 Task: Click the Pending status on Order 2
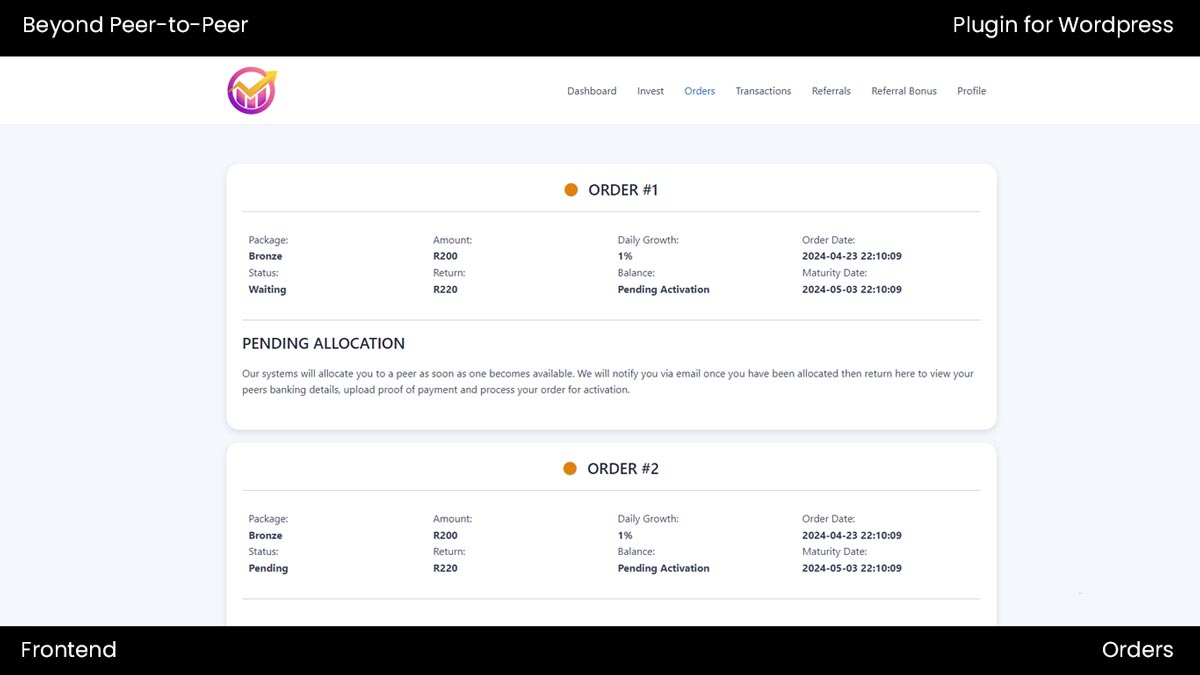click(267, 568)
